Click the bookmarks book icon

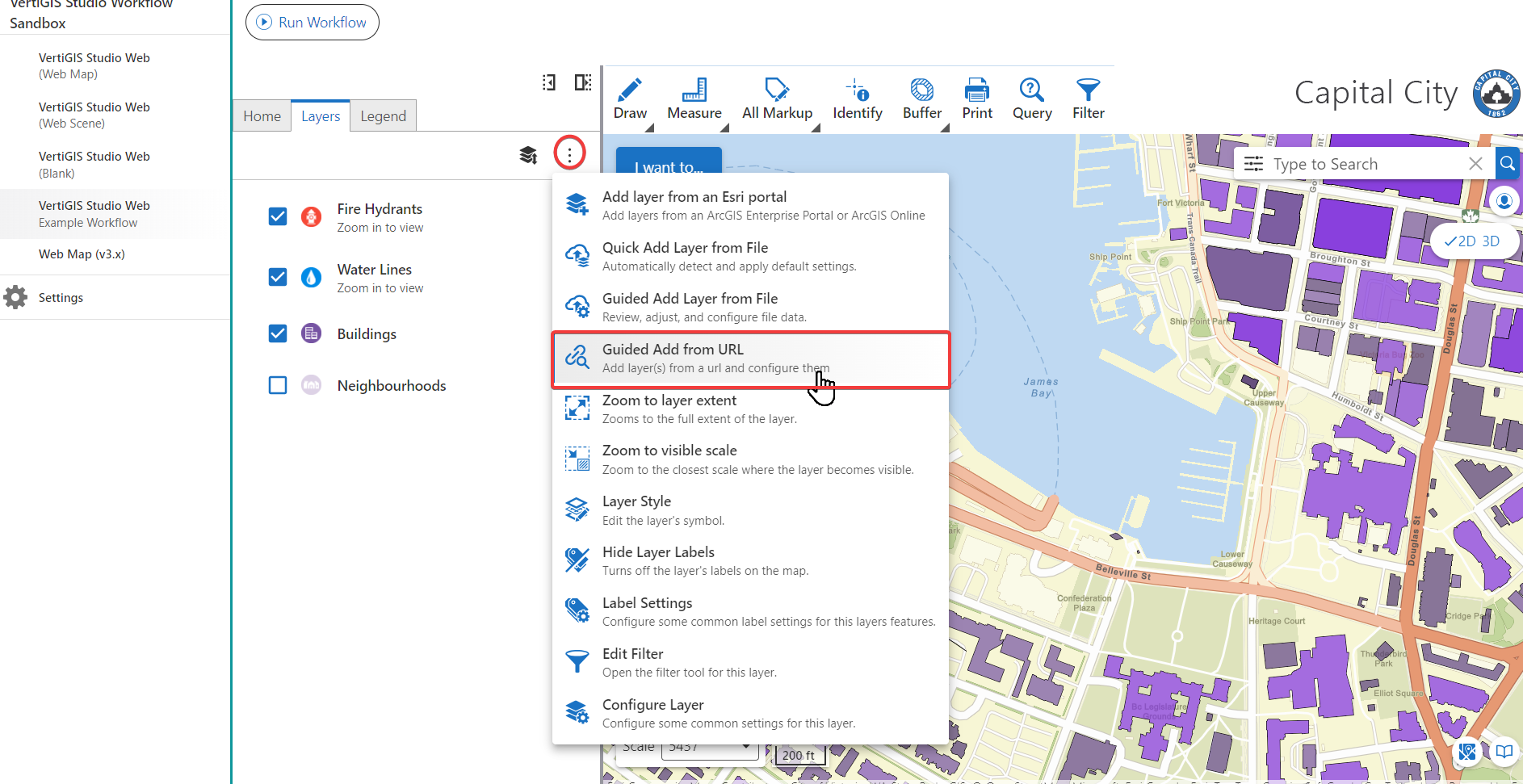pos(1504,753)
